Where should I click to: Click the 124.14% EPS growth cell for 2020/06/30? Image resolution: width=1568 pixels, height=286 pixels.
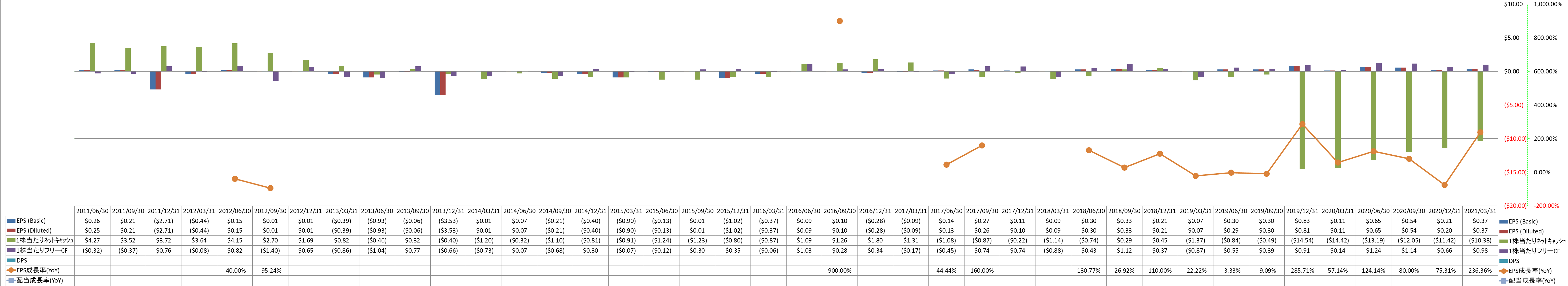pyautogui.click(x=1373, y=270)
